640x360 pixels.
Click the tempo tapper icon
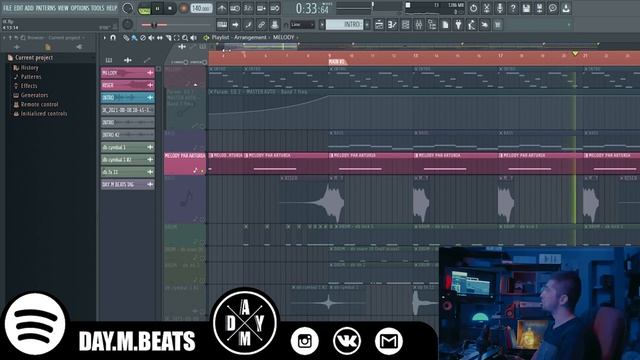[471, 25]
